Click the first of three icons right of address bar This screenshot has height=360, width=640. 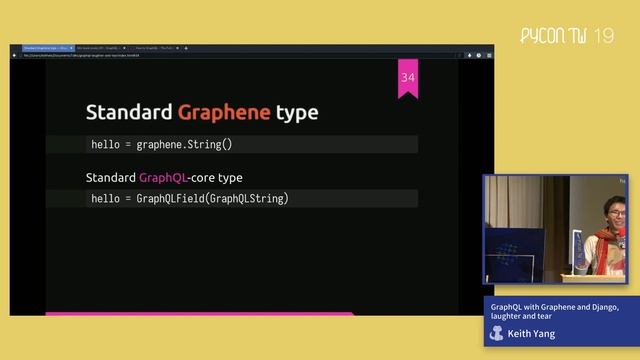[469, 55]
